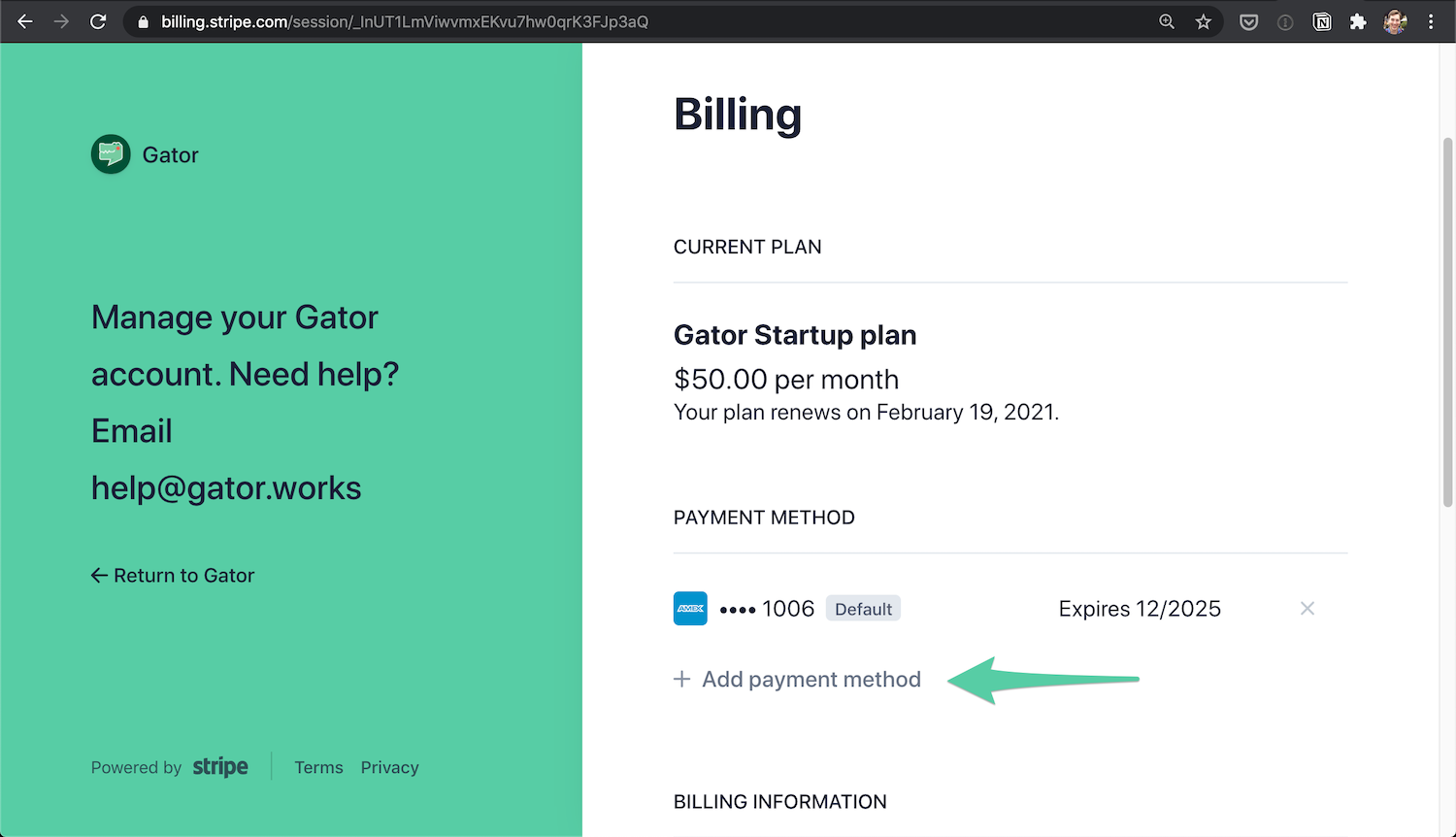Click the Gator alligator logo
The height and width of the screenshot is (837, 1456).
coord(111,154)
